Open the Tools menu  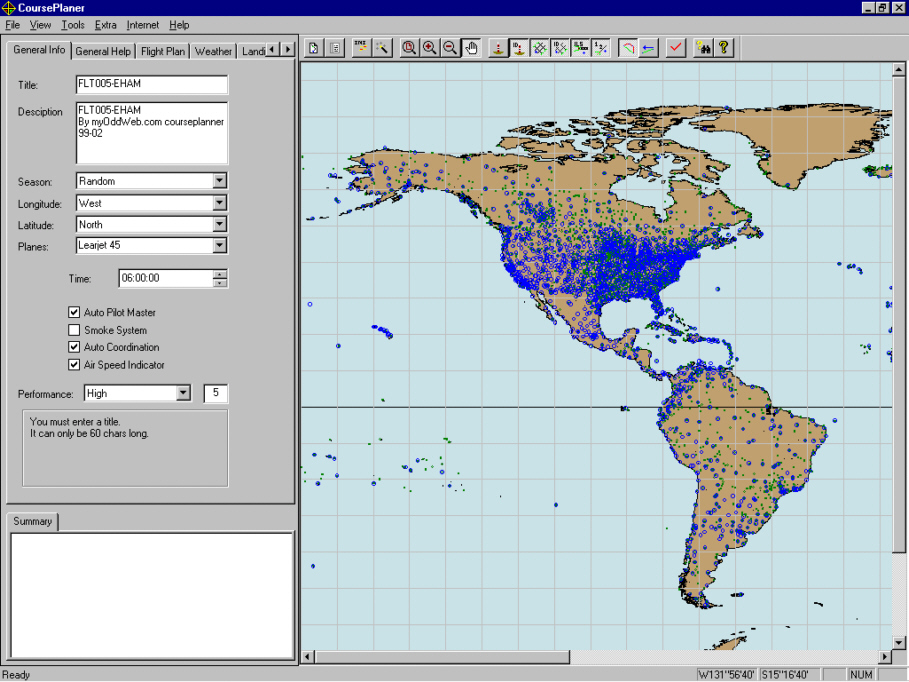[73, 25]
